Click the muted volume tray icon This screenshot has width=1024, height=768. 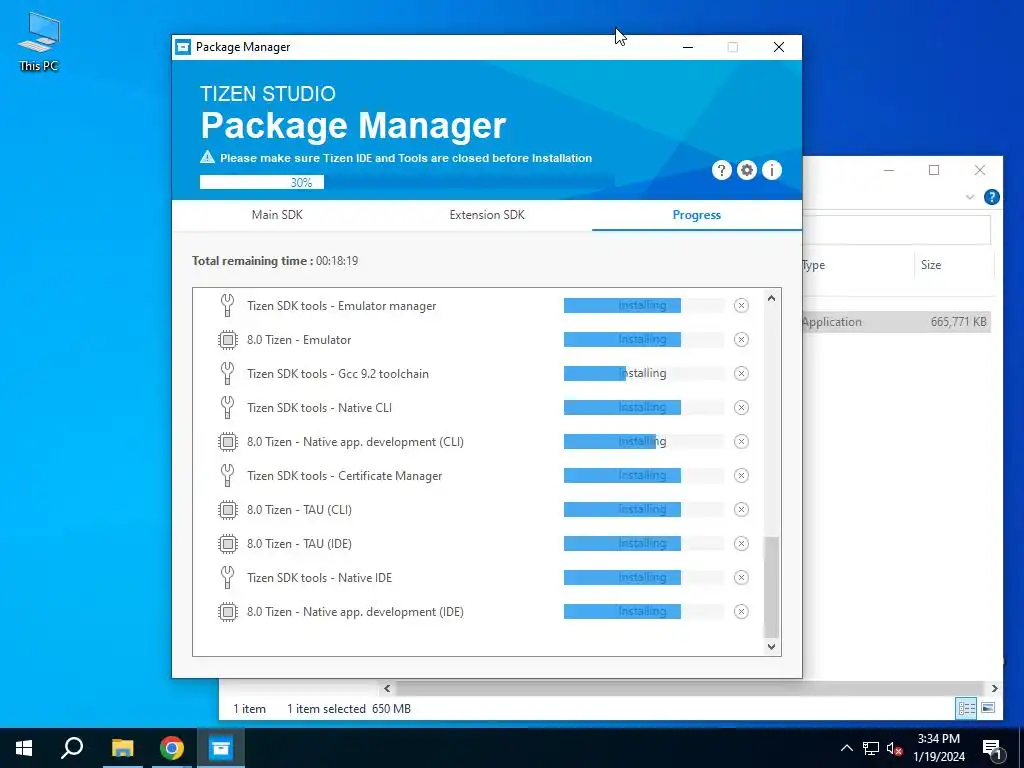(x=895, y=748)
